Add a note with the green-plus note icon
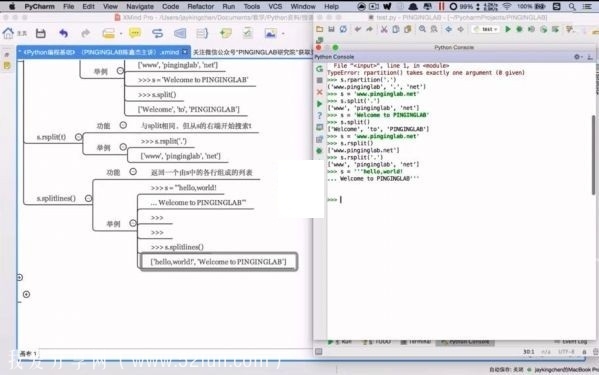Image resolution: width=599 pixels, height=375 pixels. click(225, 34)
